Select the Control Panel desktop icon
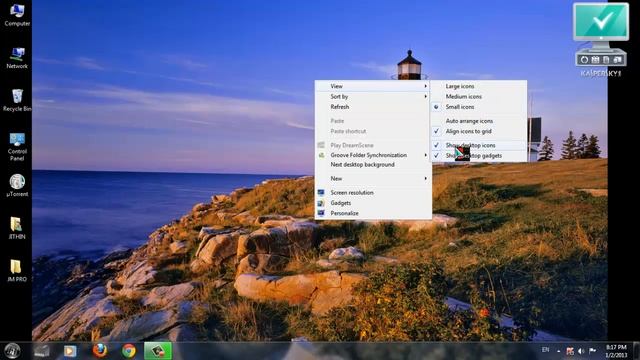Screen dimensions: 640x360 [x=17, y=147]
